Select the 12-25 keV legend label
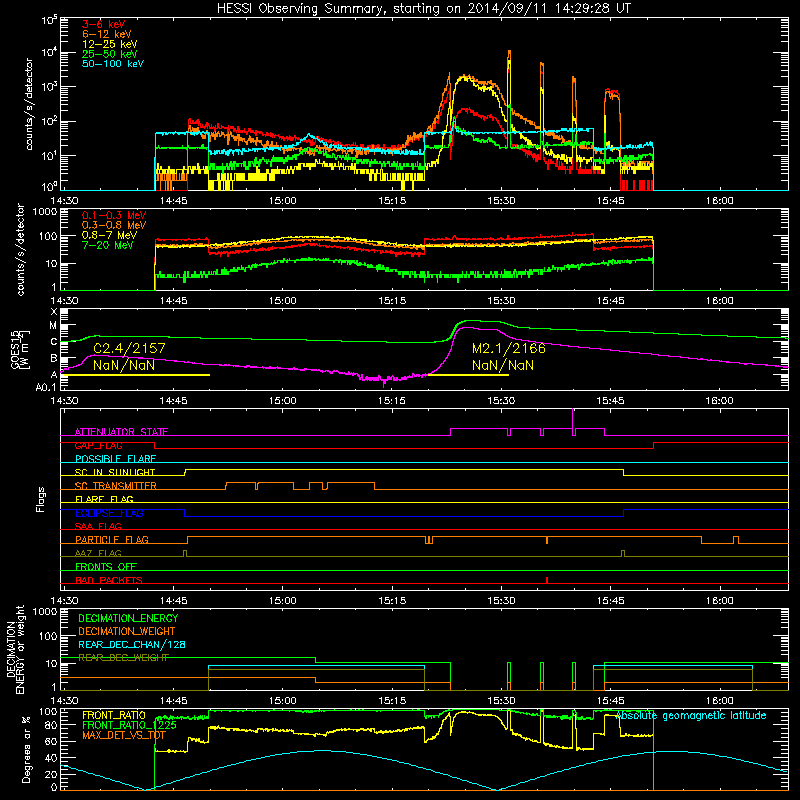Screen dimensions: 800x800 point(110,44)
